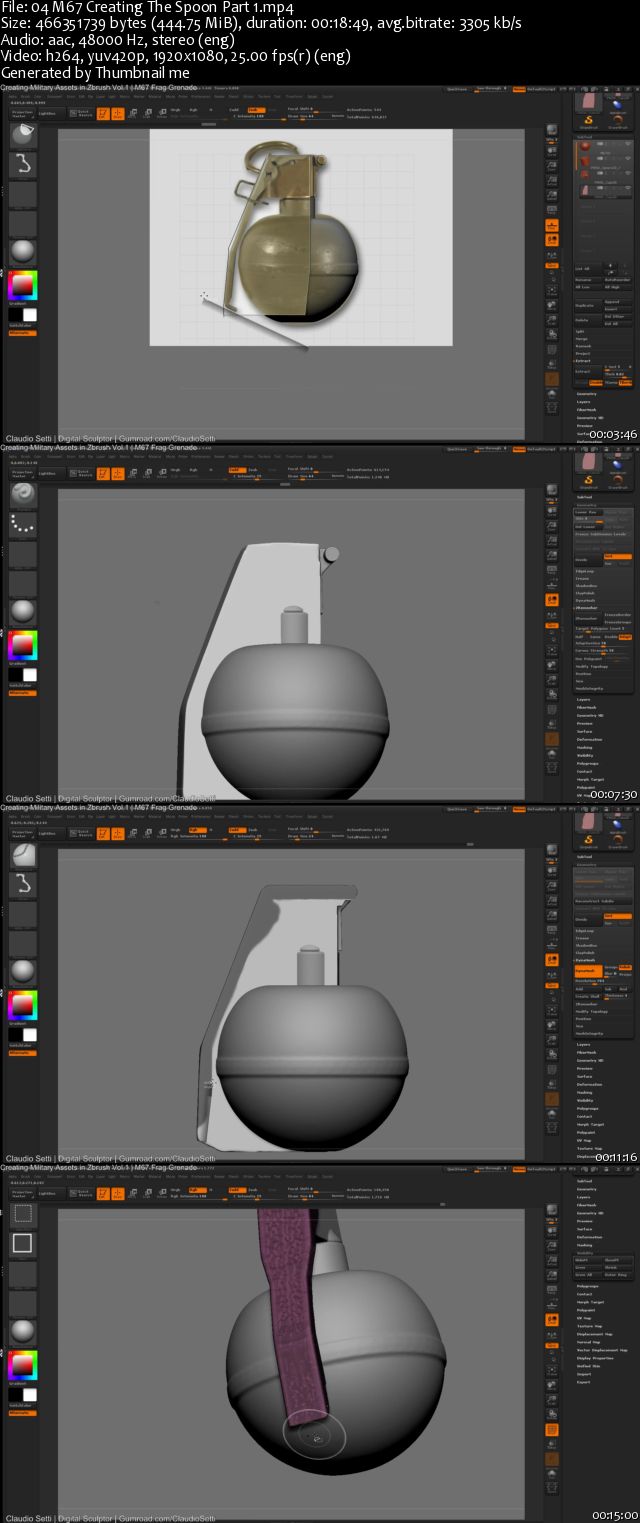Open the Zscript menu in 00:03:46 frame
Screen dimensions: 640x1523
(x=327, y=97)
